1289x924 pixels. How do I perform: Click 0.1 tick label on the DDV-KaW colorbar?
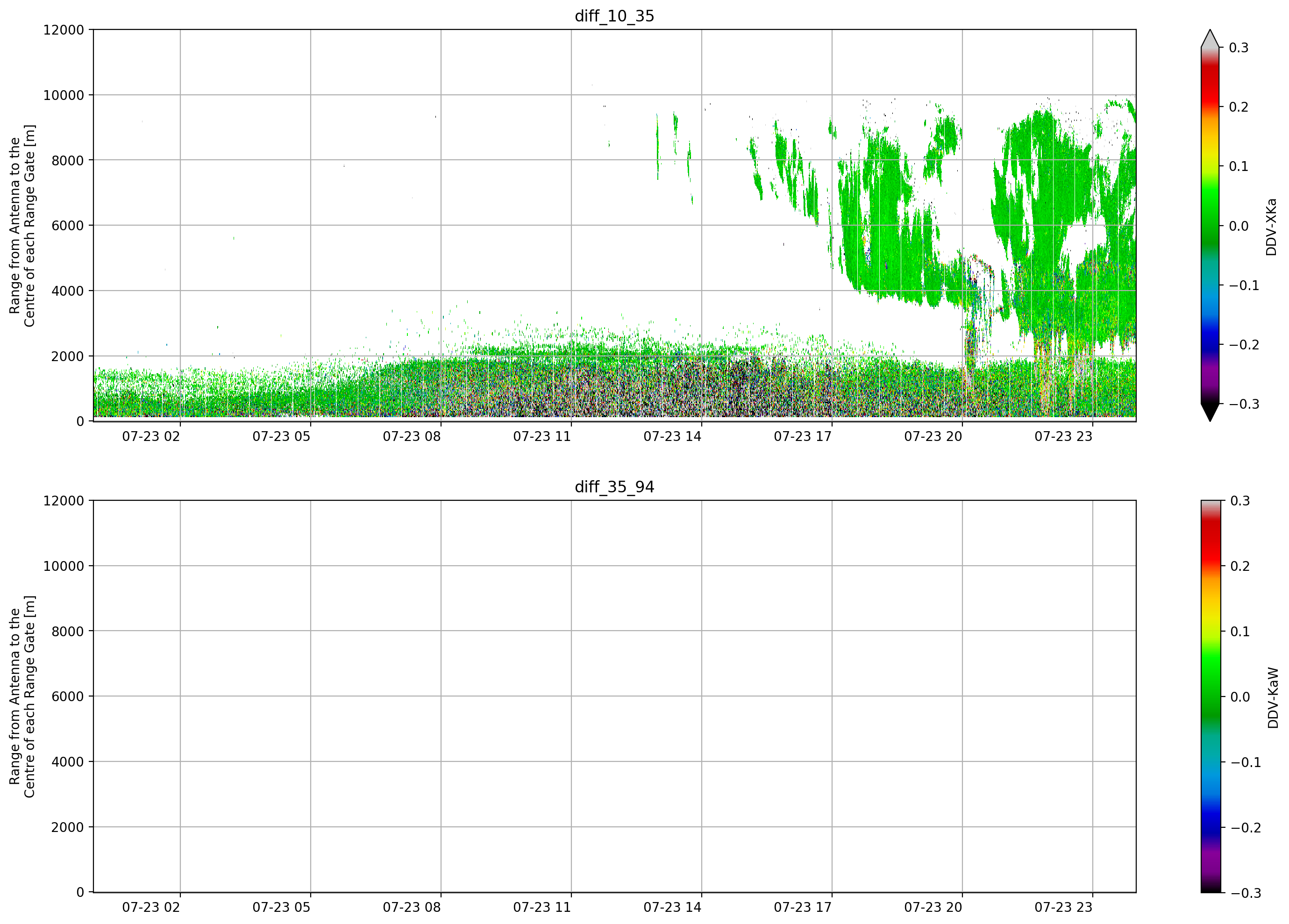point(1240,632)
